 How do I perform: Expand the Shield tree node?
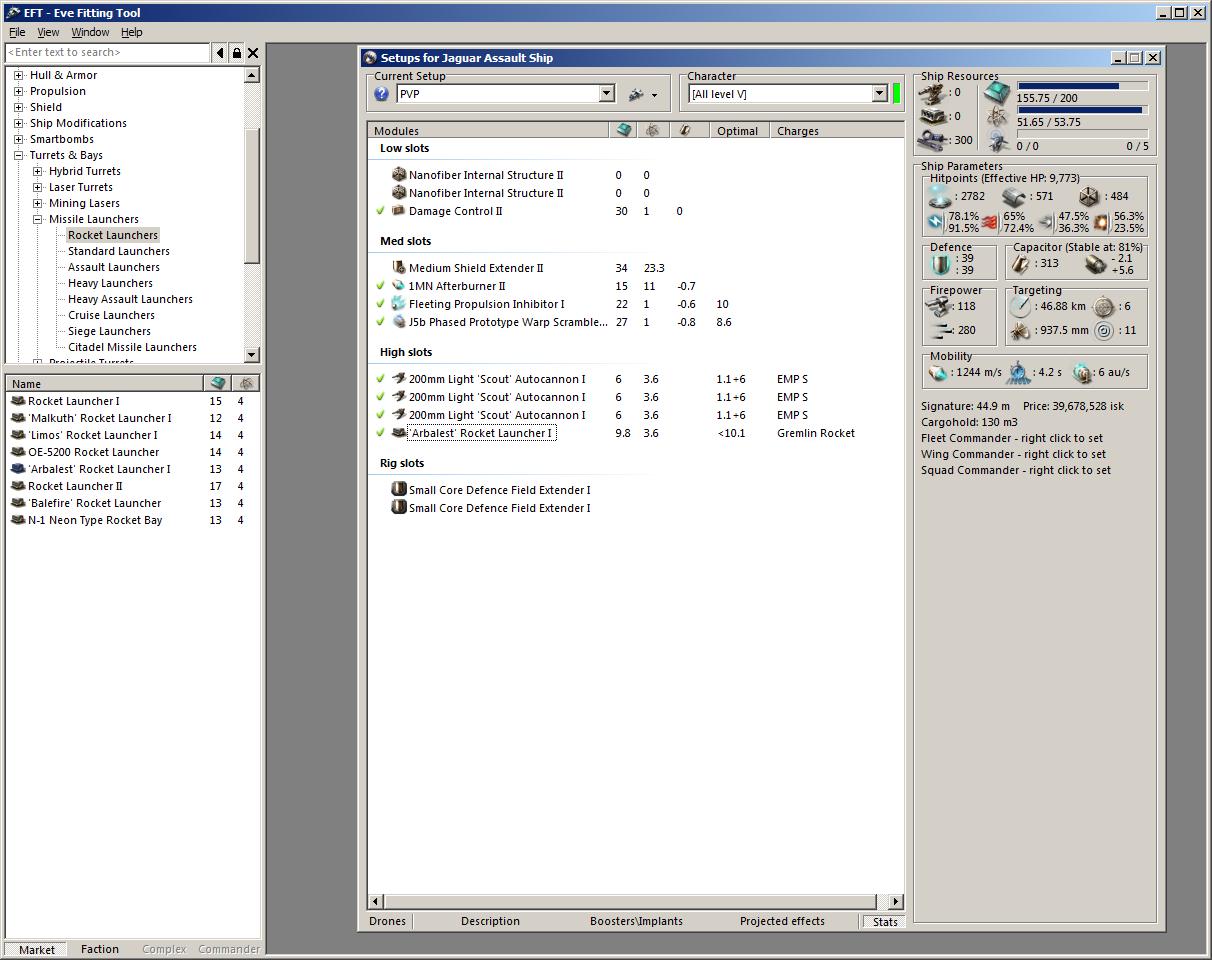(18, 107)
